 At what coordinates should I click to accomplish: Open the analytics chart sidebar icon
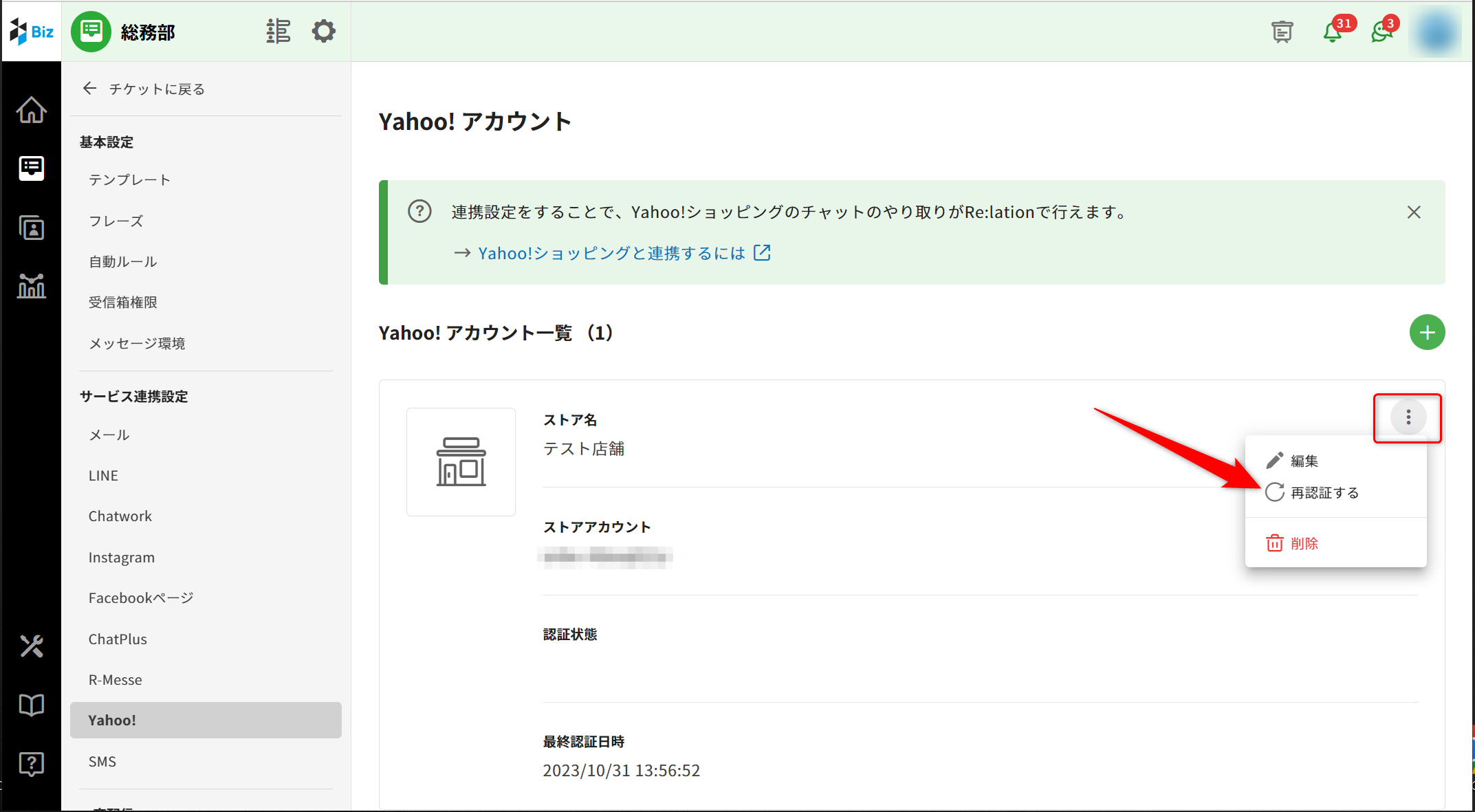[x=31, y=285]
